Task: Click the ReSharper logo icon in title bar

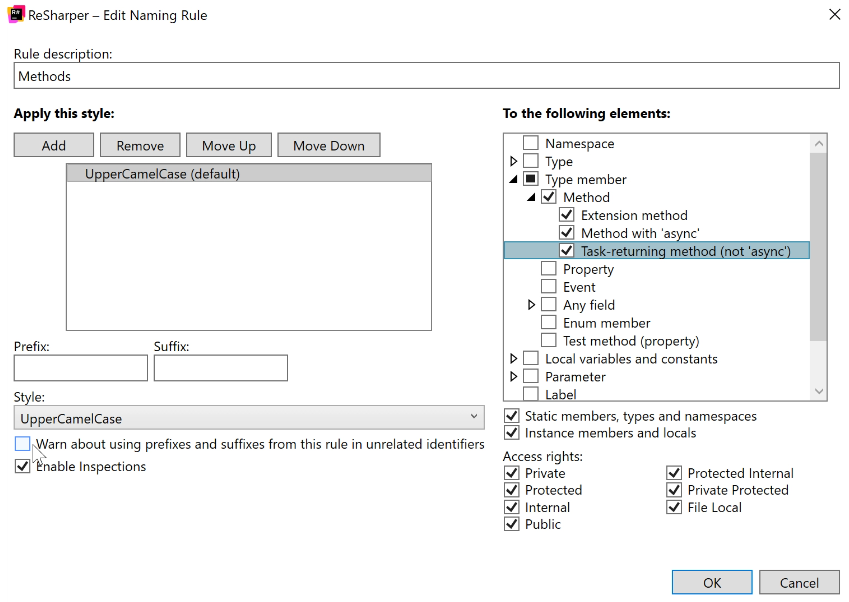Action: pyautogui.click(x=16, y=14)
